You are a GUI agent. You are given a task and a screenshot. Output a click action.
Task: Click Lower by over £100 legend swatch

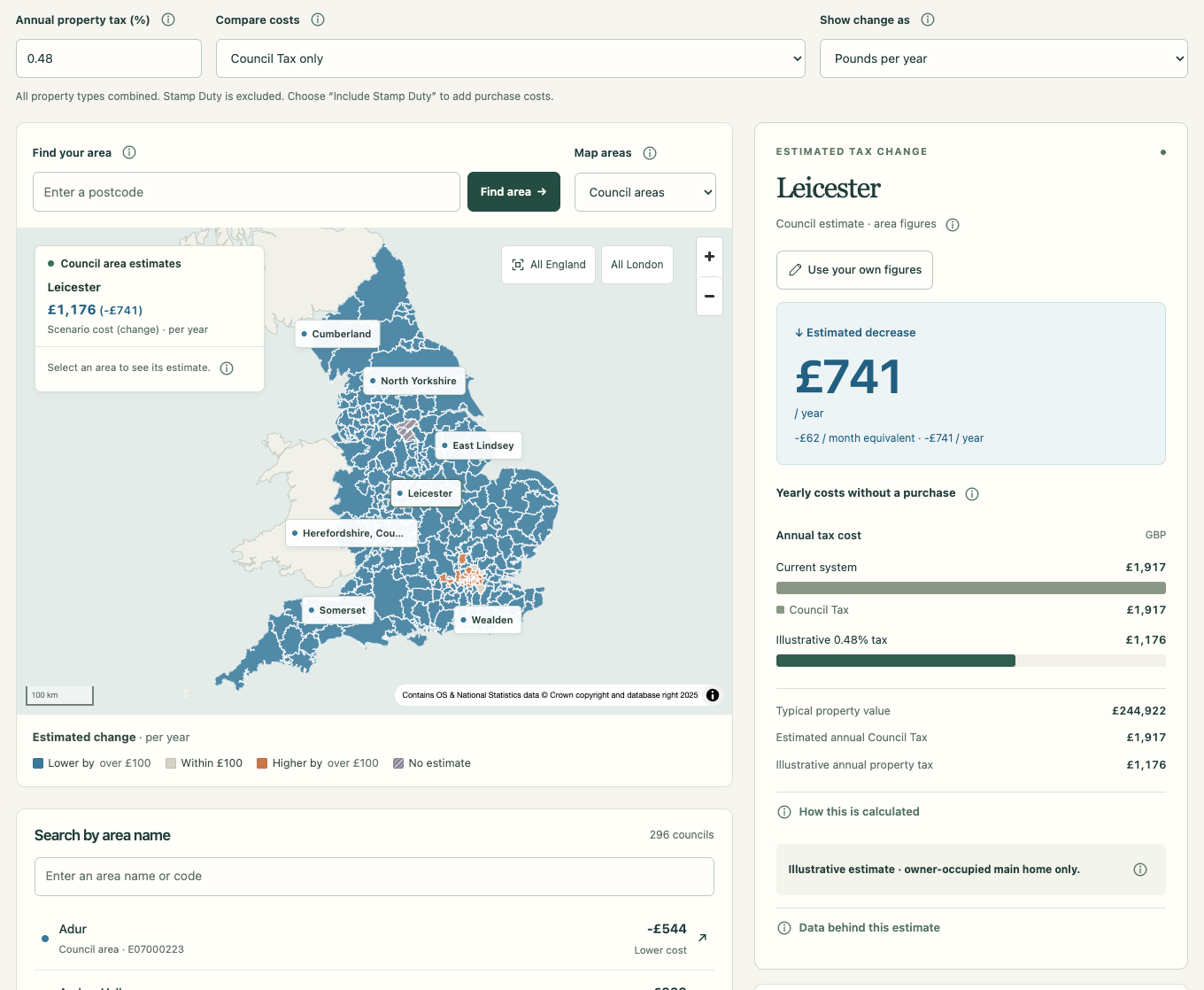38,763
